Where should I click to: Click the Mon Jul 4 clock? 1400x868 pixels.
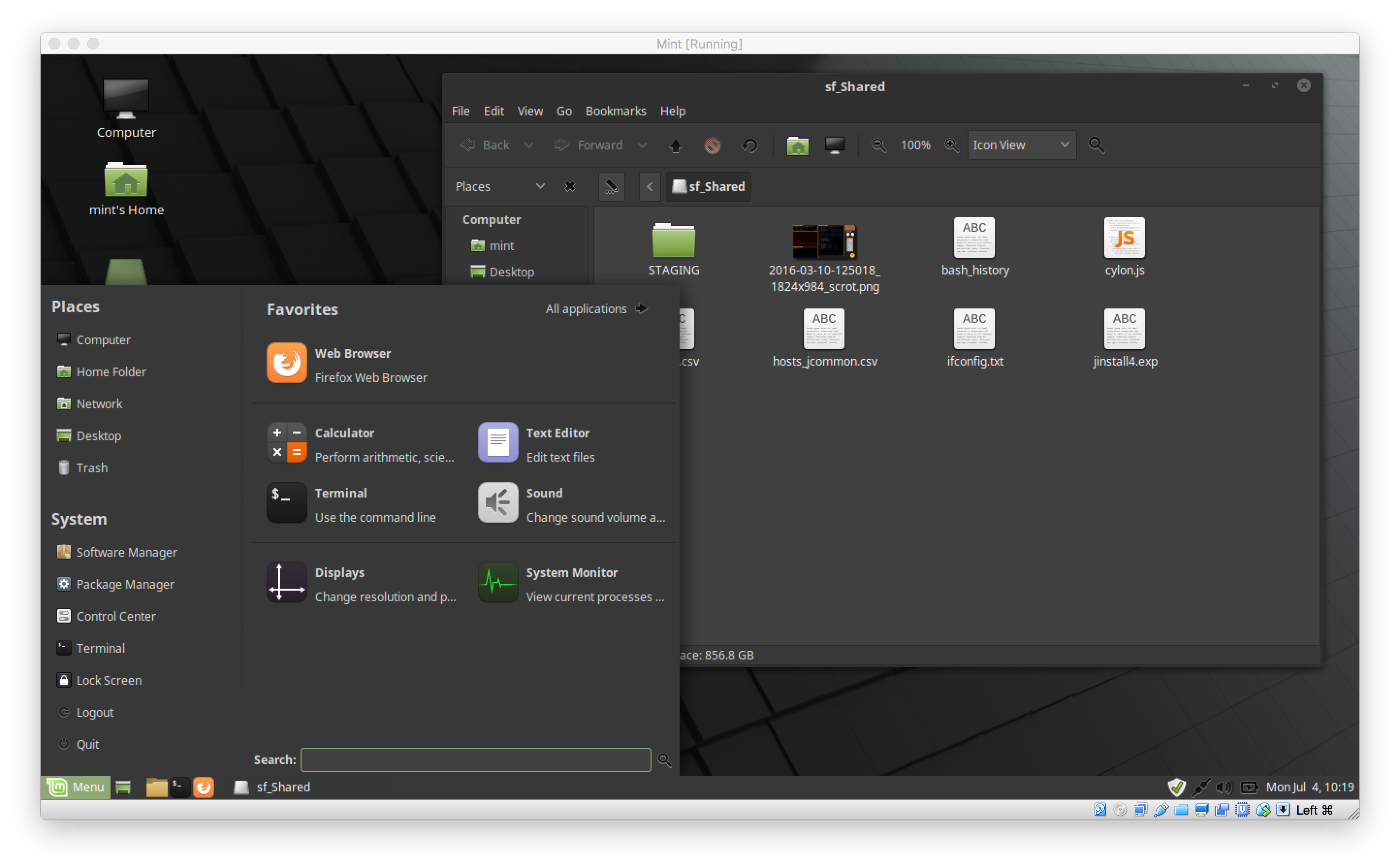[1309, 787]
